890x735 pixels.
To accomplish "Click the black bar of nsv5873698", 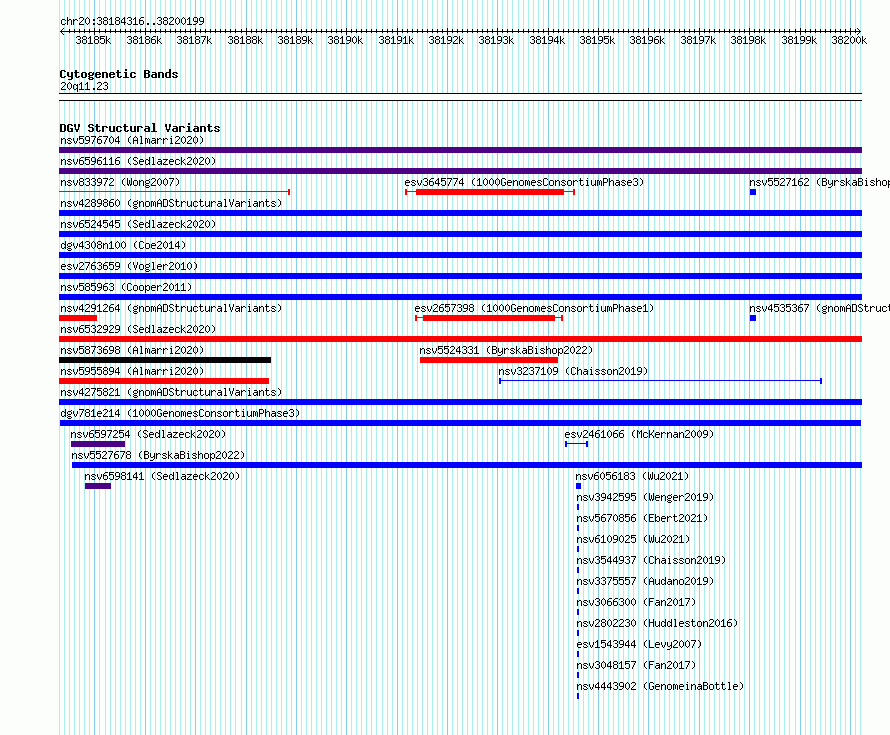I will click(x=165, y=360).
